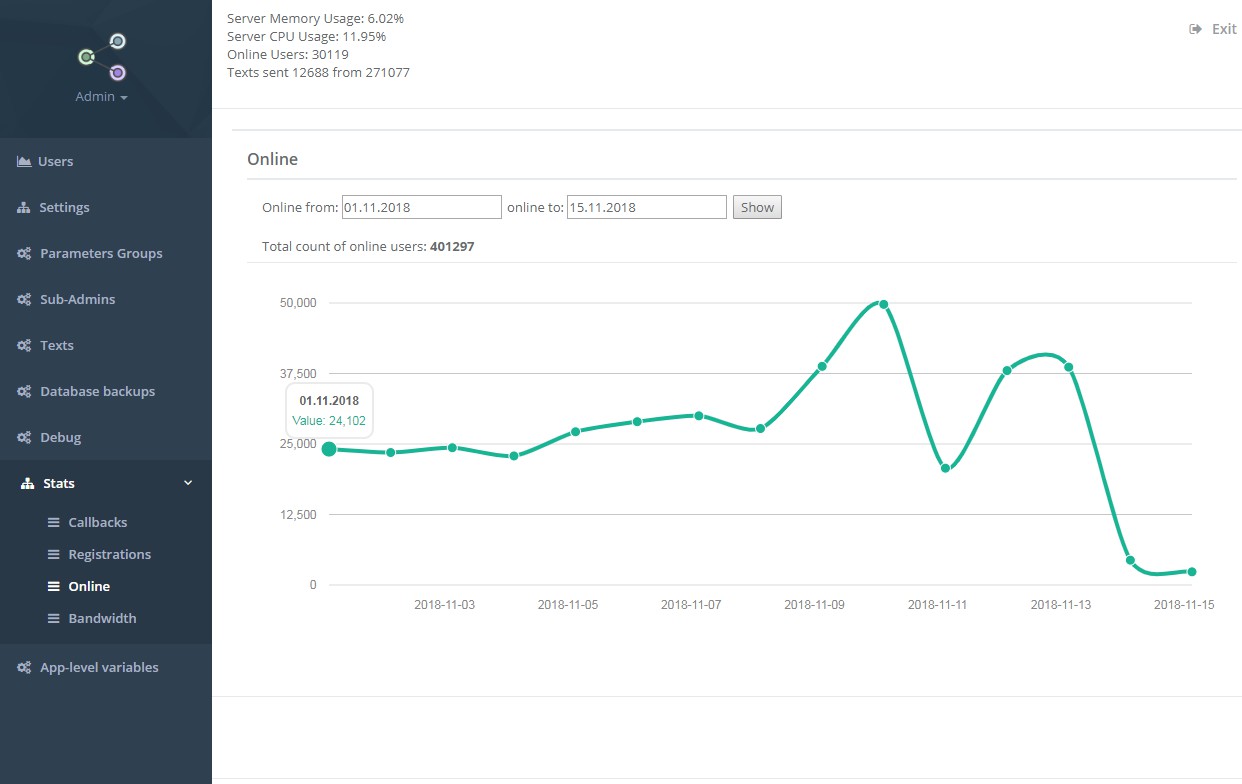Go to the Registrations stats page
This screenshot has width=1242, height=784.
(109, 555)
